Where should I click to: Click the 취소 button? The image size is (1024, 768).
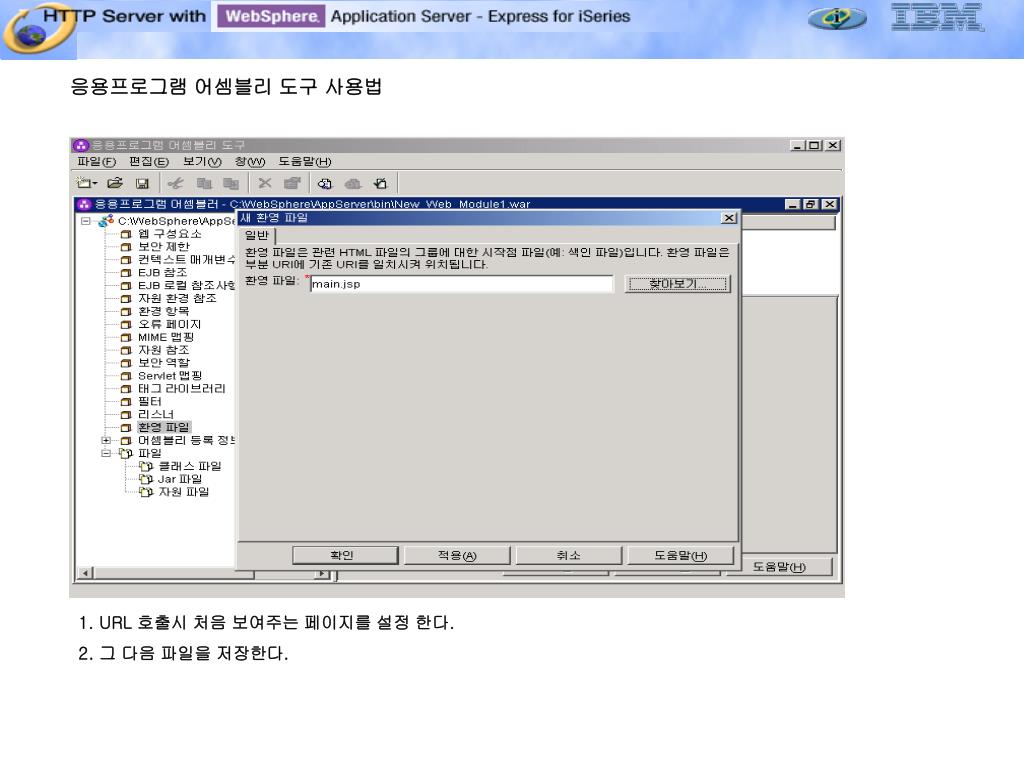pyautogui.click(x=568, y=555)
